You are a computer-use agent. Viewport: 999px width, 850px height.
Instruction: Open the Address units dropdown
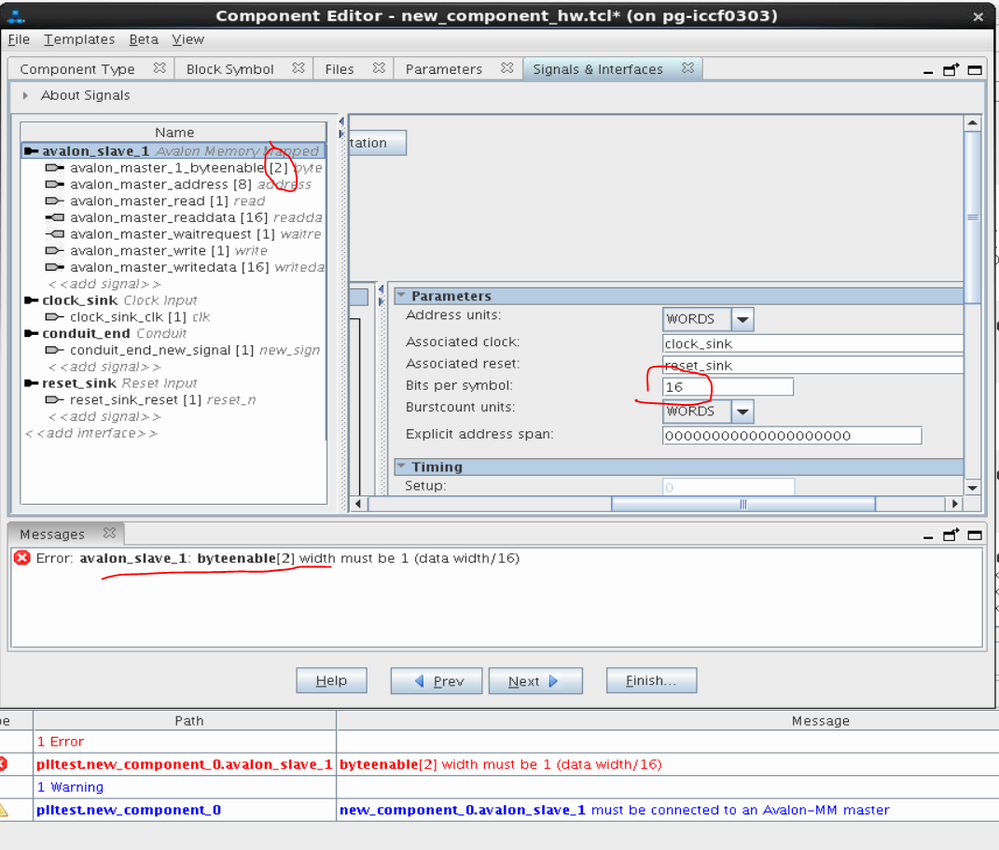[x=742, y=319]
